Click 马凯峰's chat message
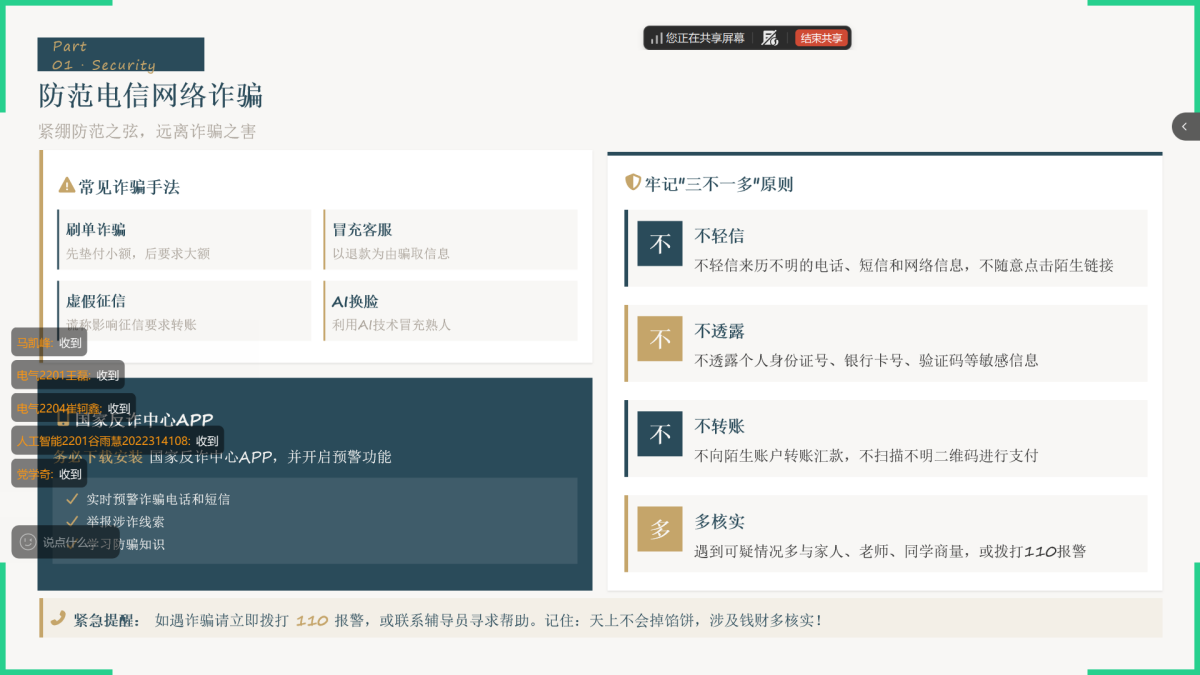 (49, 342)
